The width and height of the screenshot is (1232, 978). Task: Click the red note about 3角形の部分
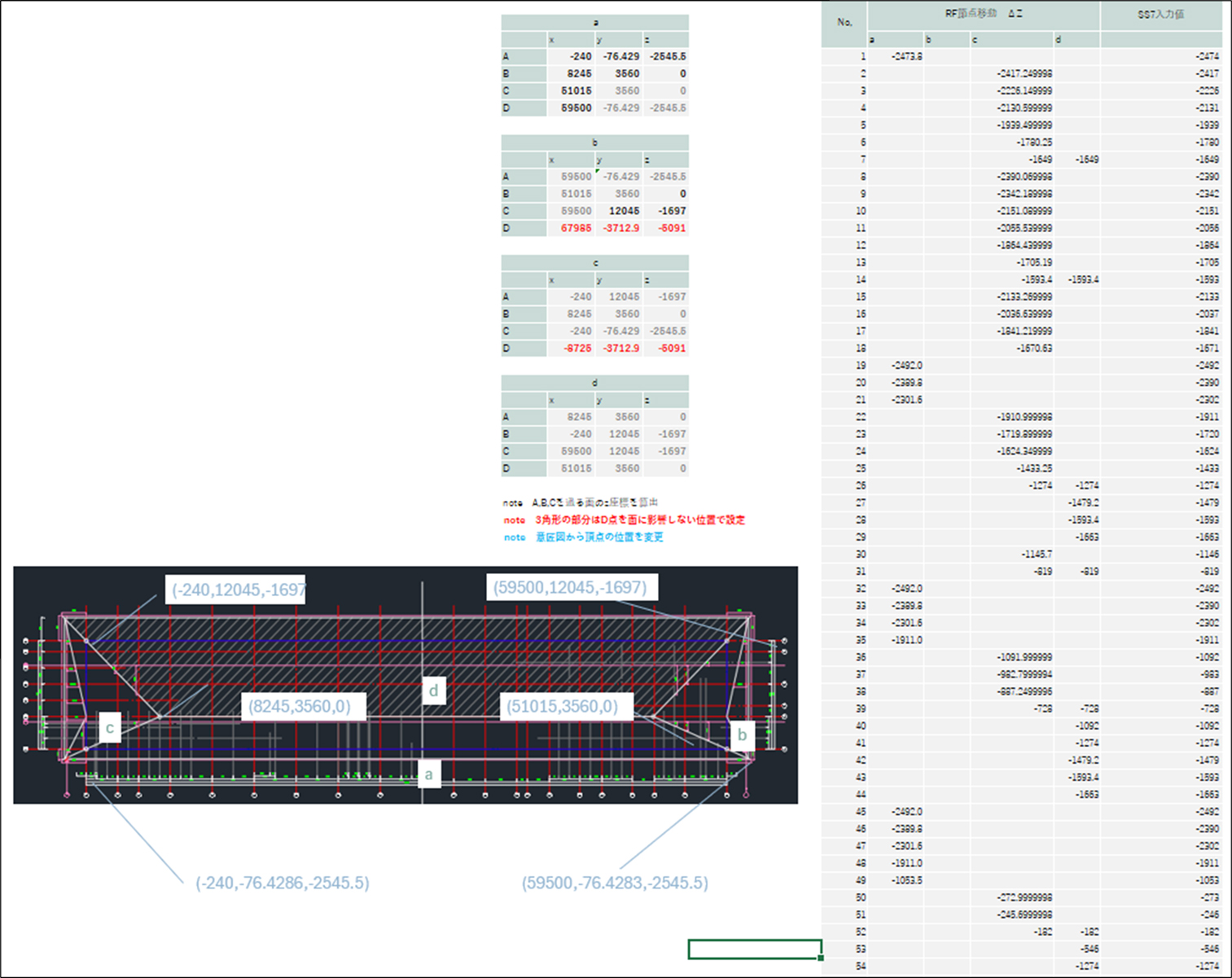coord(639,520)
